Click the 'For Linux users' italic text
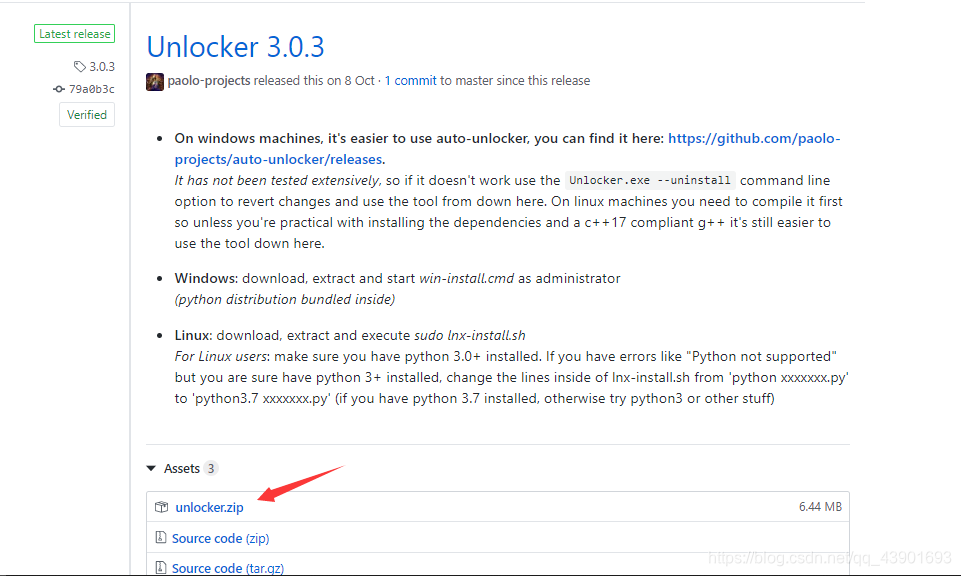This screenshot has width=961, height=576. click(x=221, y=357)
